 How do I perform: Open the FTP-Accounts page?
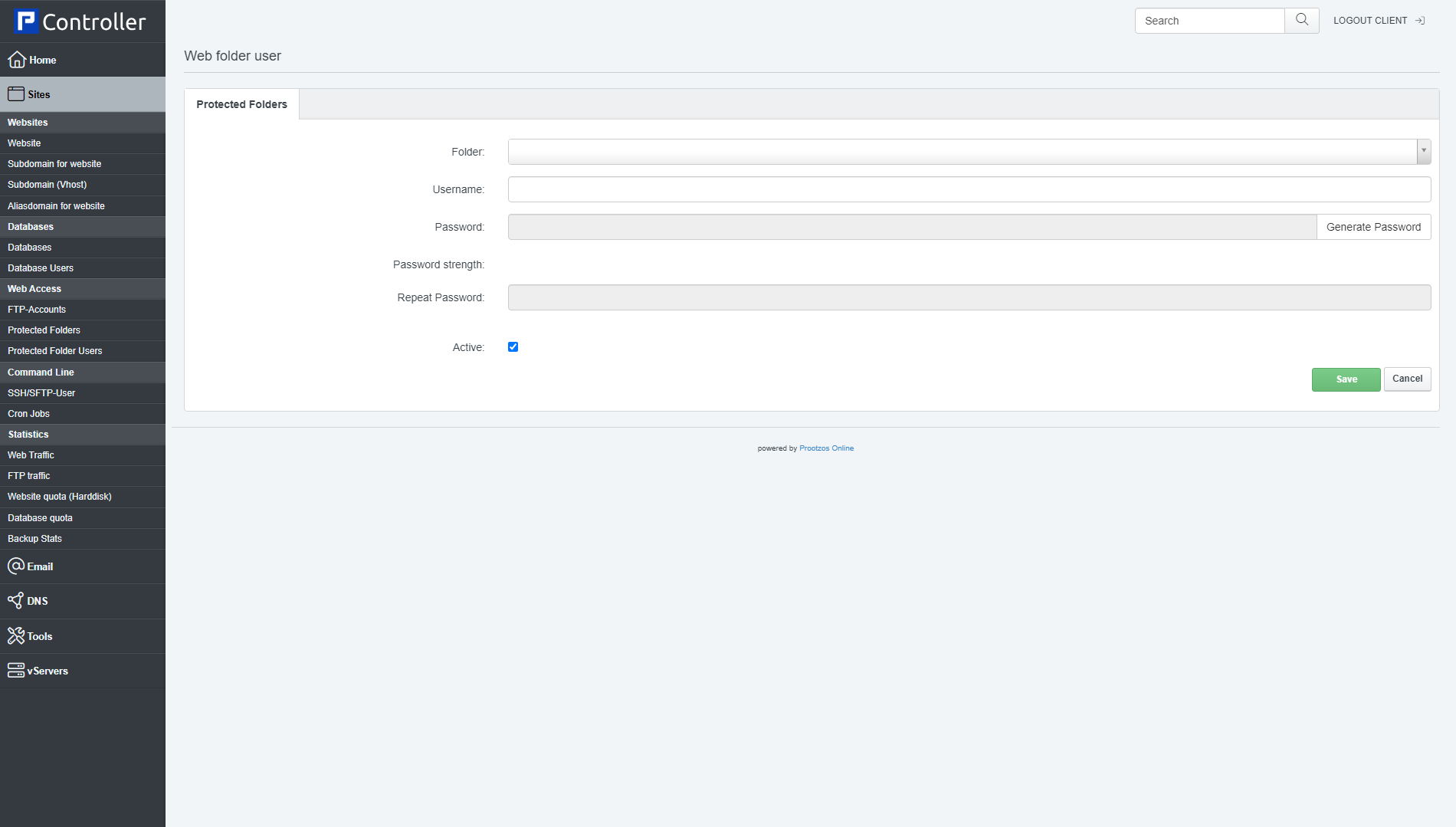coord(37,309)
